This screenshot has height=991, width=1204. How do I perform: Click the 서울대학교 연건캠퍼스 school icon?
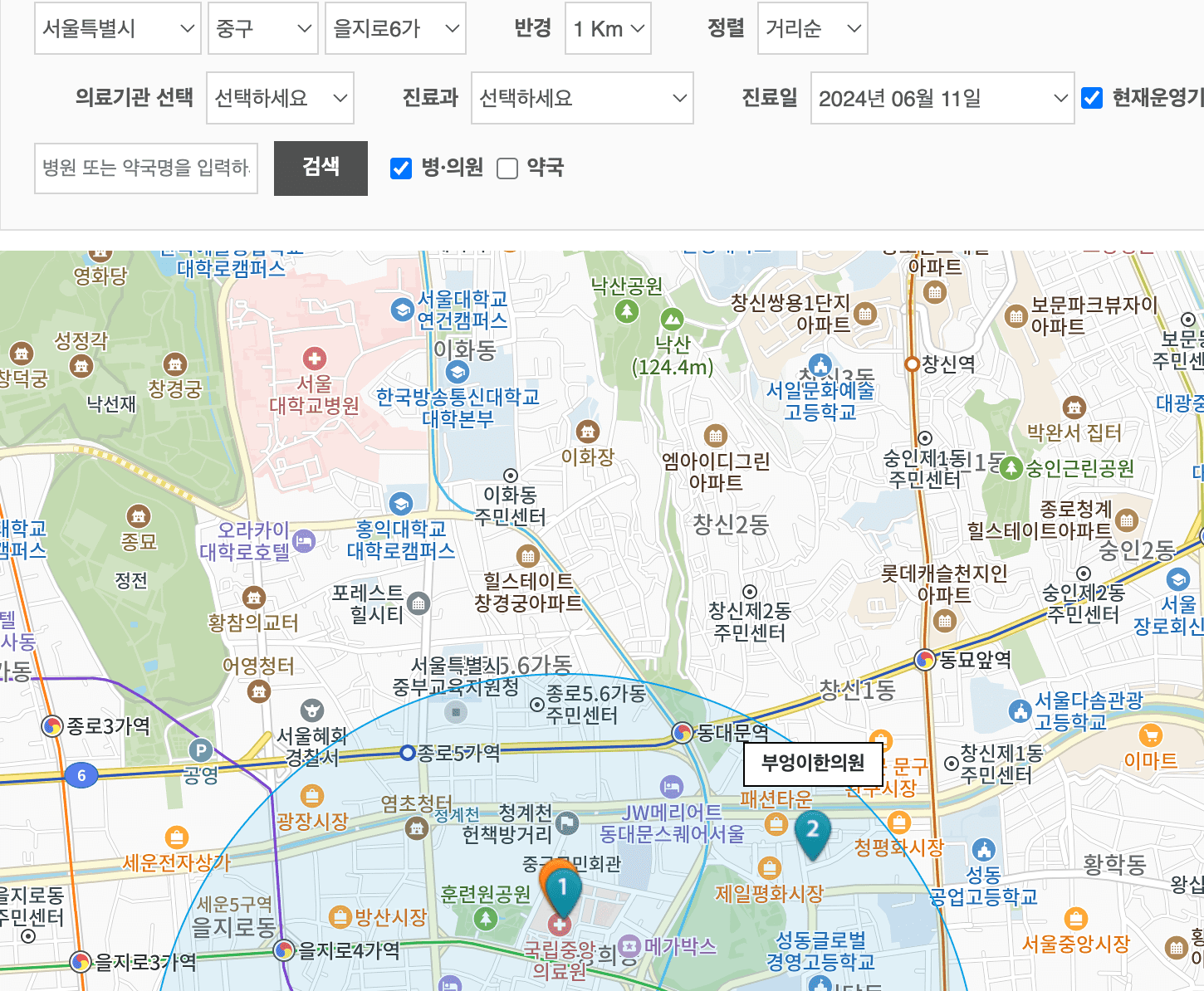pos(402,310)
